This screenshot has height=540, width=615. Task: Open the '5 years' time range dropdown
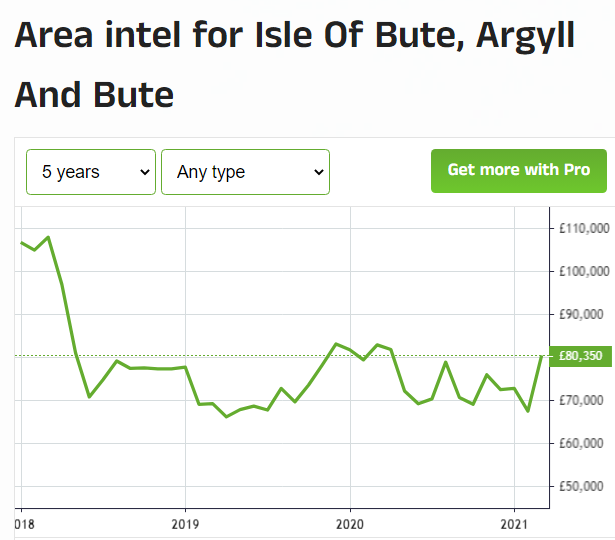(x=90, y=172)
